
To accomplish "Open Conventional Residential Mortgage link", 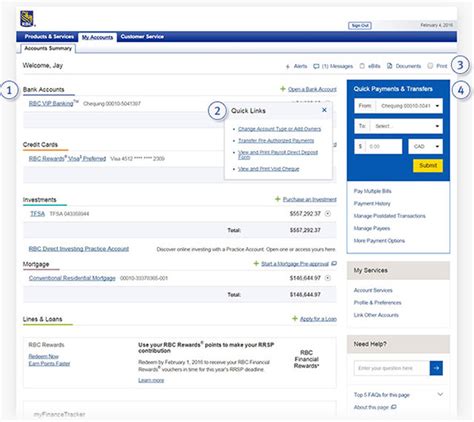I will [x=72, y=278].
